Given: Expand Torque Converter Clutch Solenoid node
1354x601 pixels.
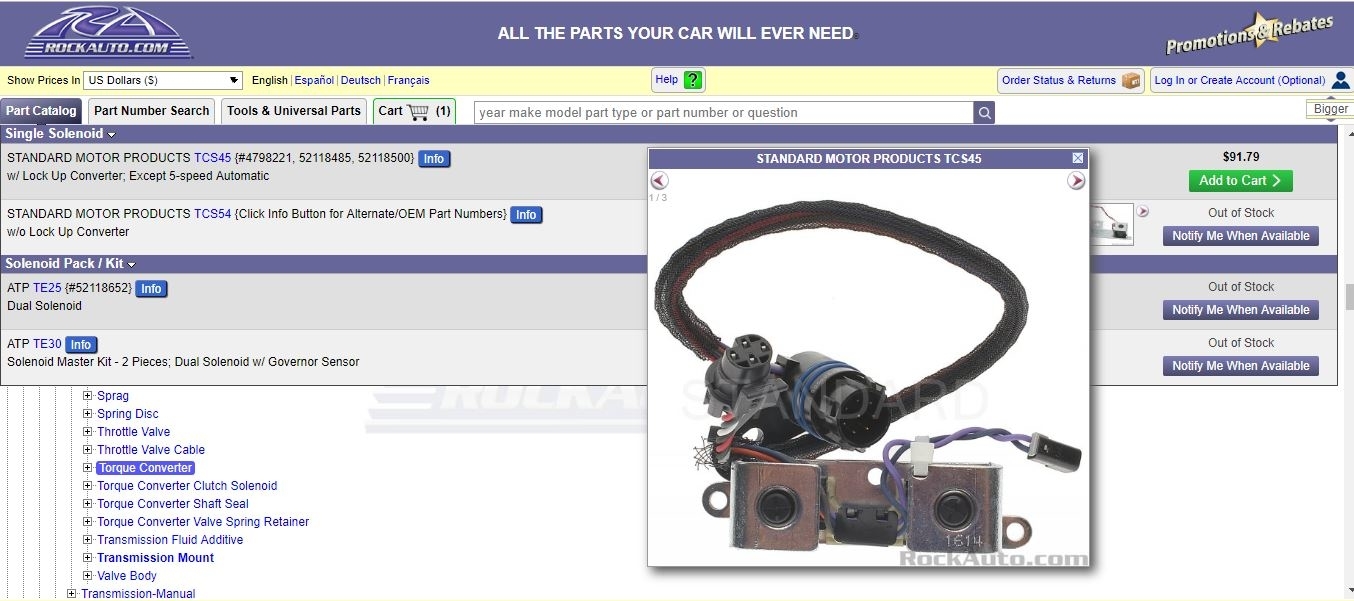Looking at the screenshot, I should coord(88,486).
